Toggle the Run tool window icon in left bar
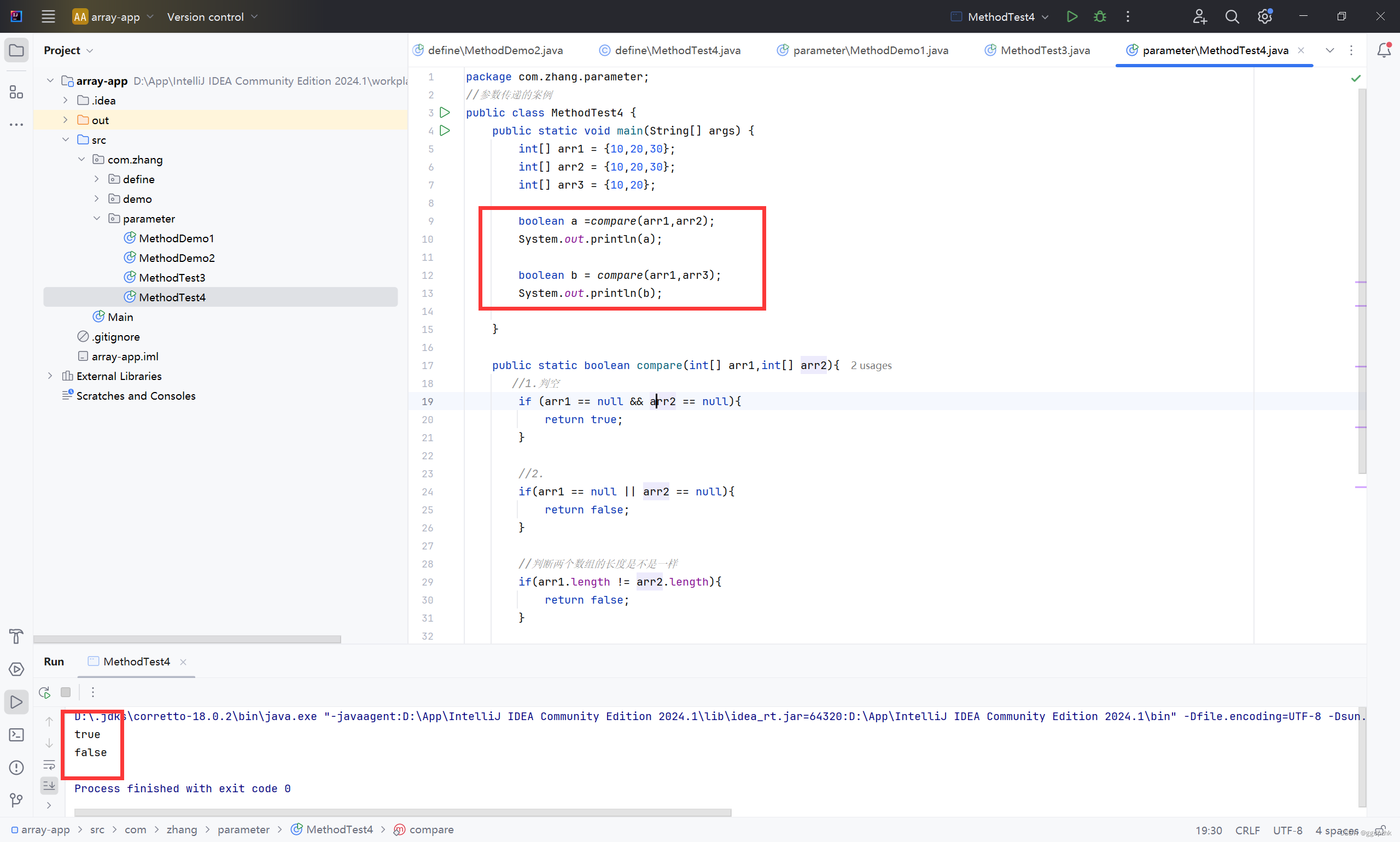 pos(16,702)
